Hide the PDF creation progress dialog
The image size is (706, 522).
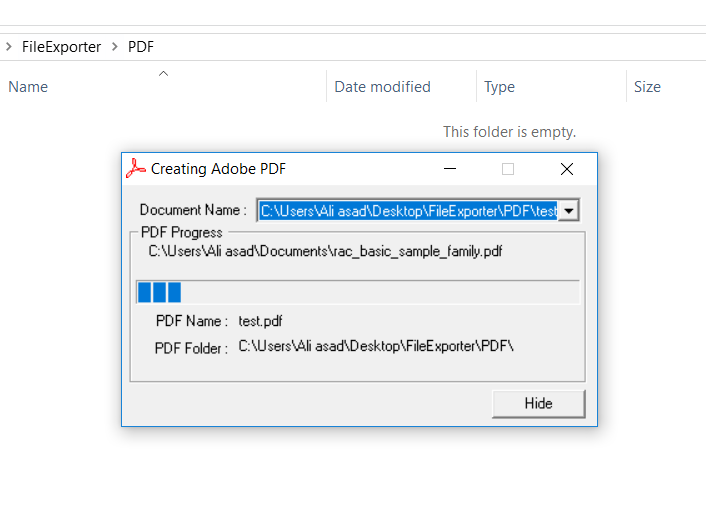point(539,404)
